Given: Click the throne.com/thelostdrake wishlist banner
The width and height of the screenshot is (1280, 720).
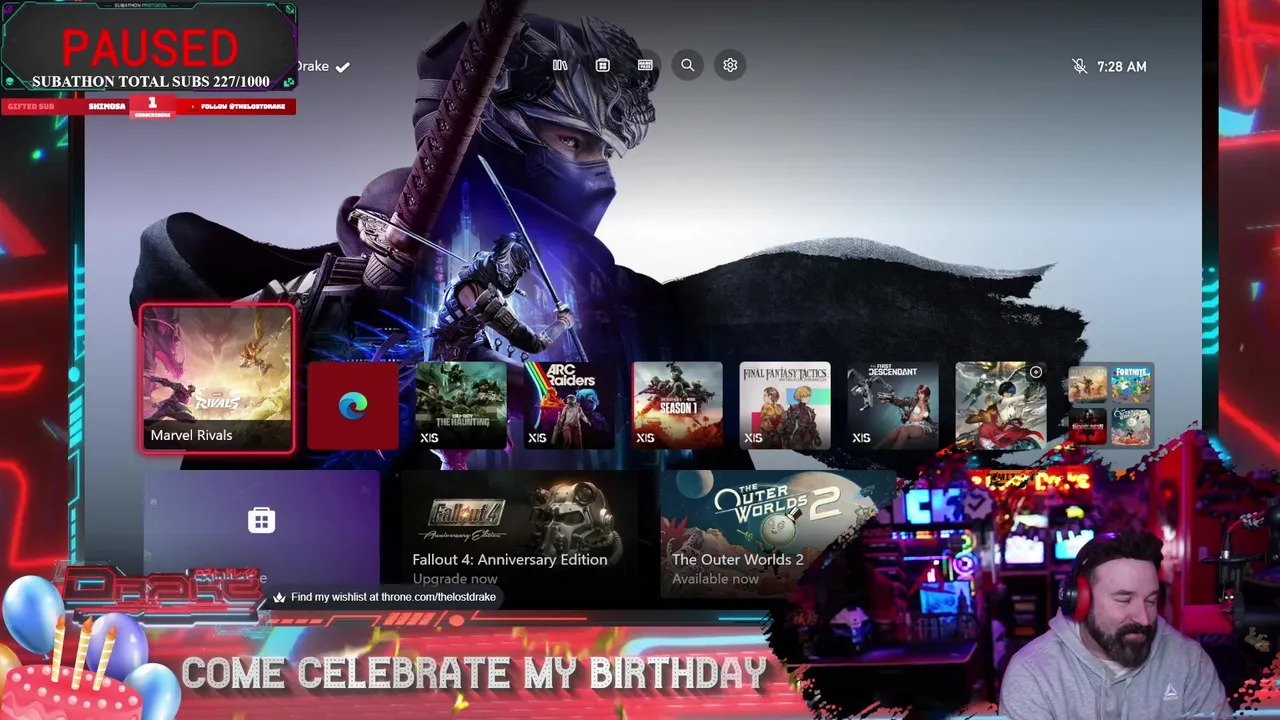Looking at the screenshot, I should [x=384, y=597].
